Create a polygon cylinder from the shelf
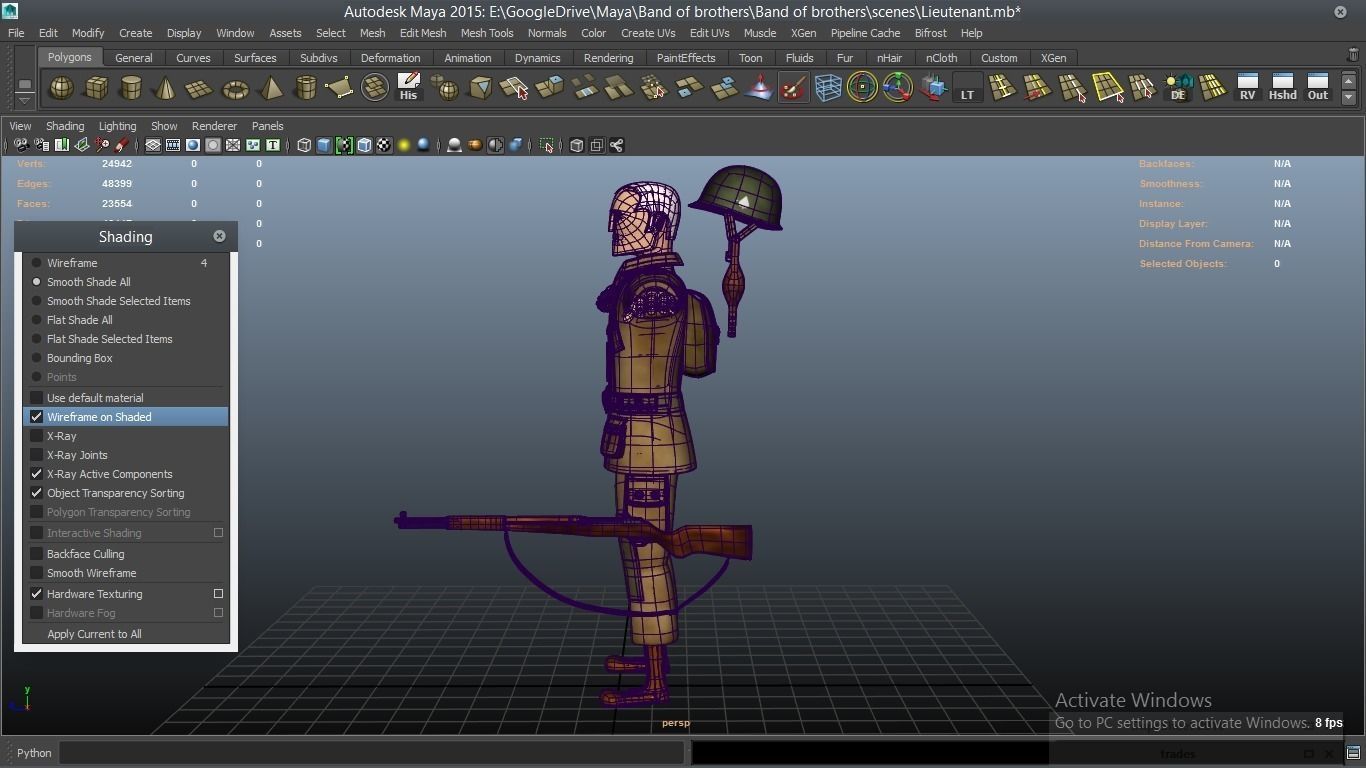 pos(130,88)
